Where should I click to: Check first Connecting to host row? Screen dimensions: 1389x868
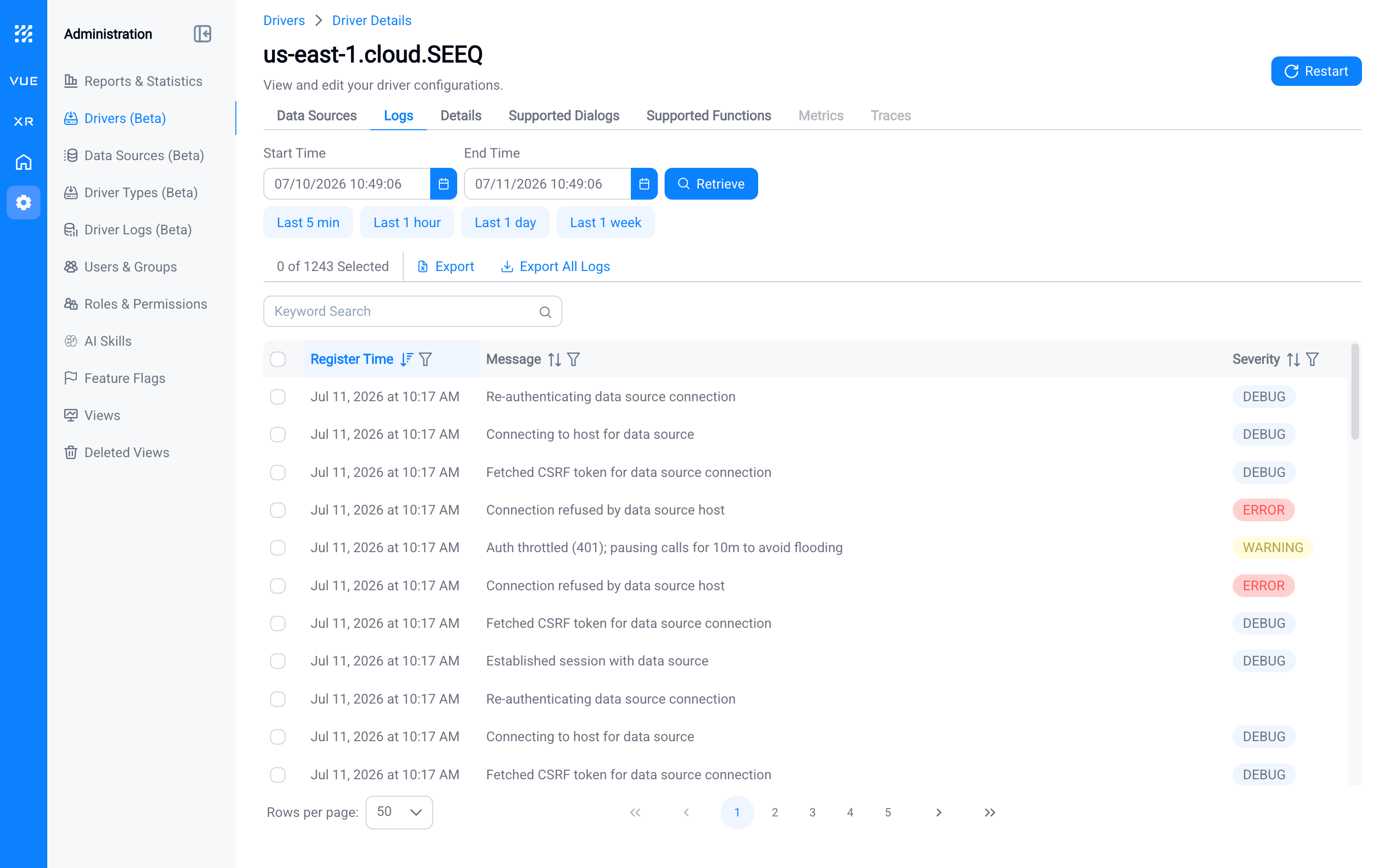pos(278,434)
